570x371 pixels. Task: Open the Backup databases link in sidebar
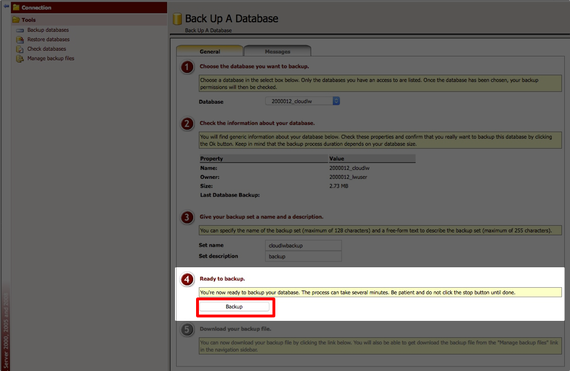coord(48,30)
